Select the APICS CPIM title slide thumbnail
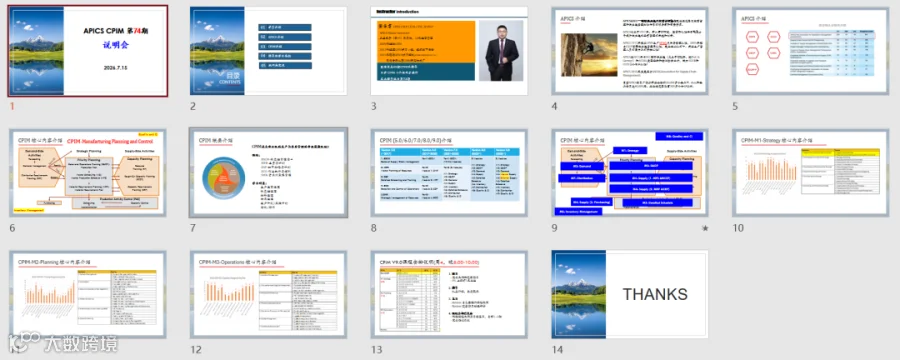This screenshot has width=900, height=360. pyautogui.click(x=88, y=51)
